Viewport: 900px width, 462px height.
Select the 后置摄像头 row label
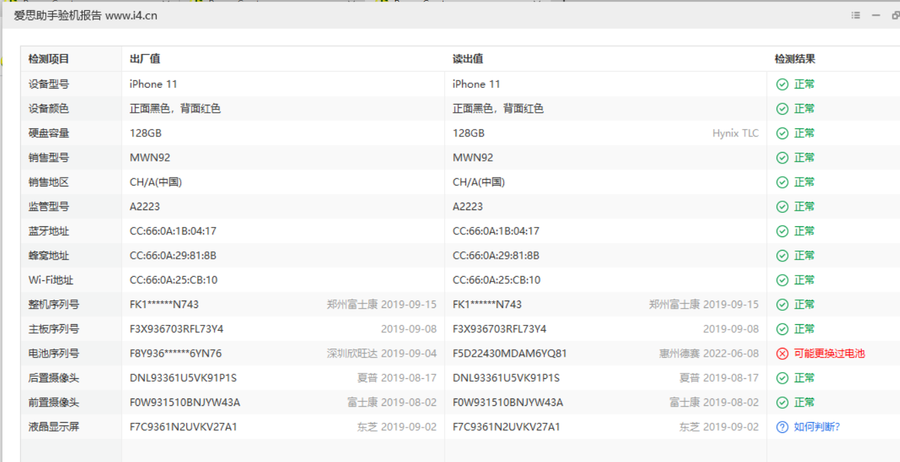(54, 378)
